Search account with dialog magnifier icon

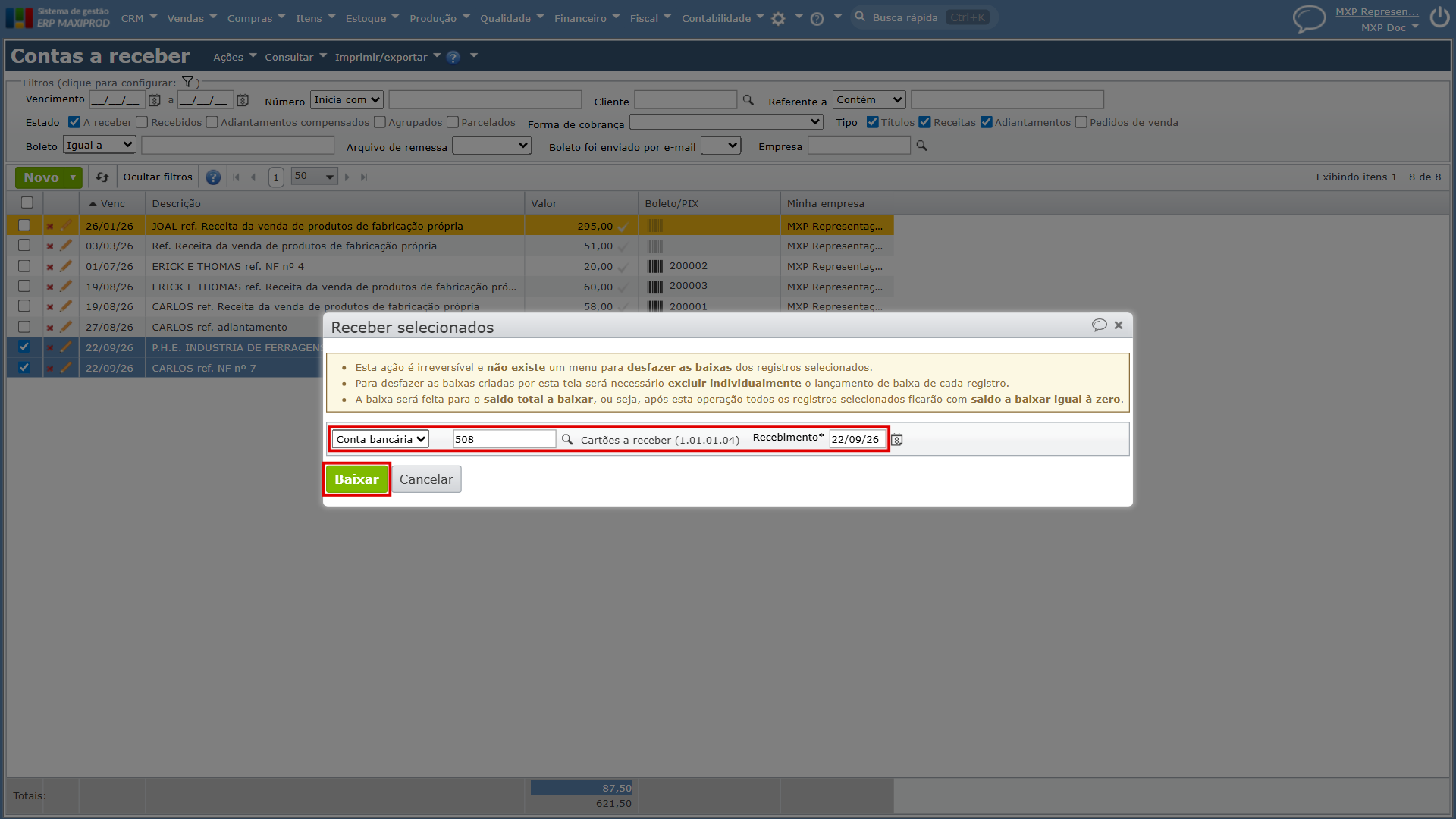[567, 439]
